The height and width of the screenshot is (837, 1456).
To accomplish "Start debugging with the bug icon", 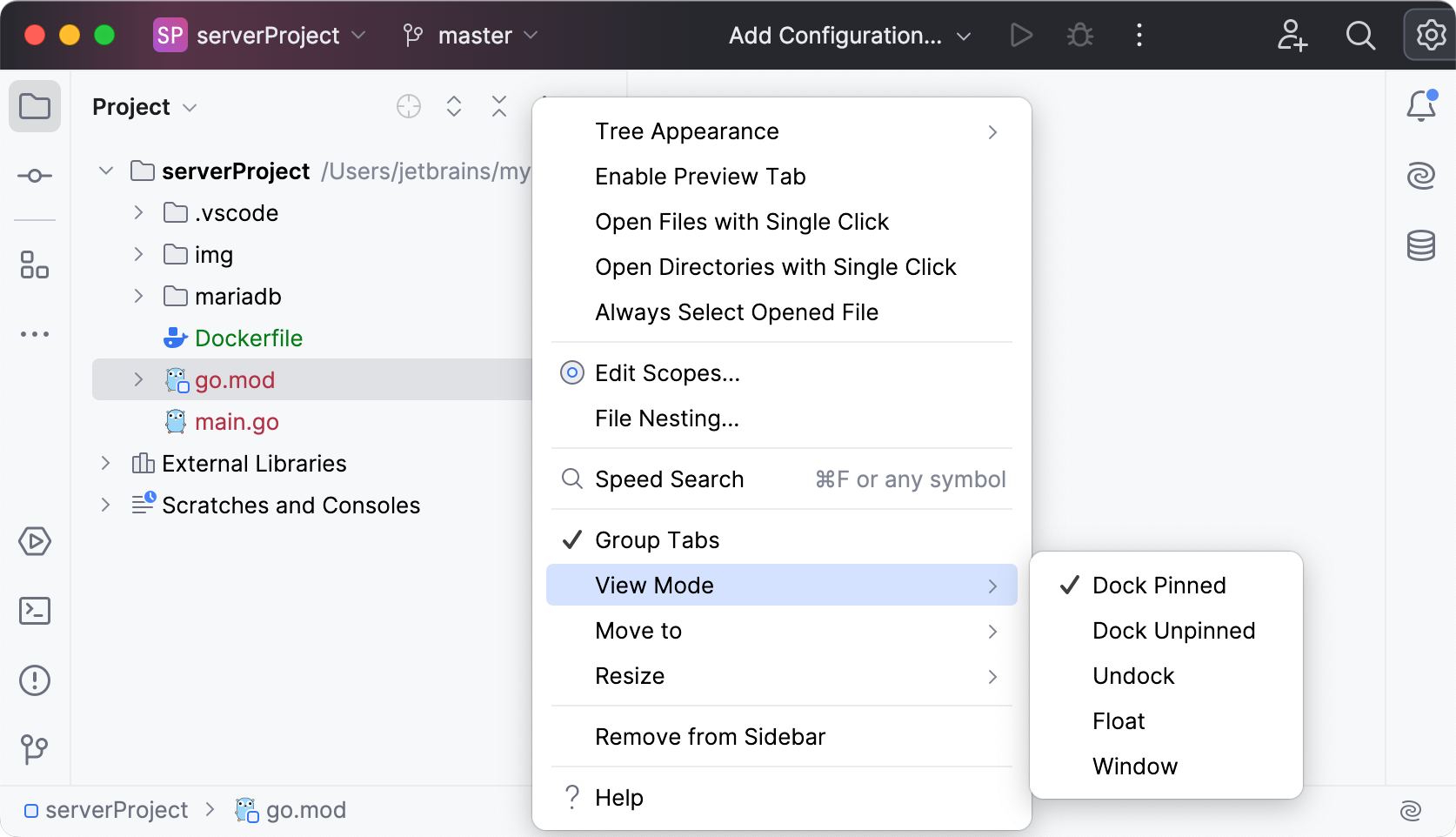I will (1079, 36).
